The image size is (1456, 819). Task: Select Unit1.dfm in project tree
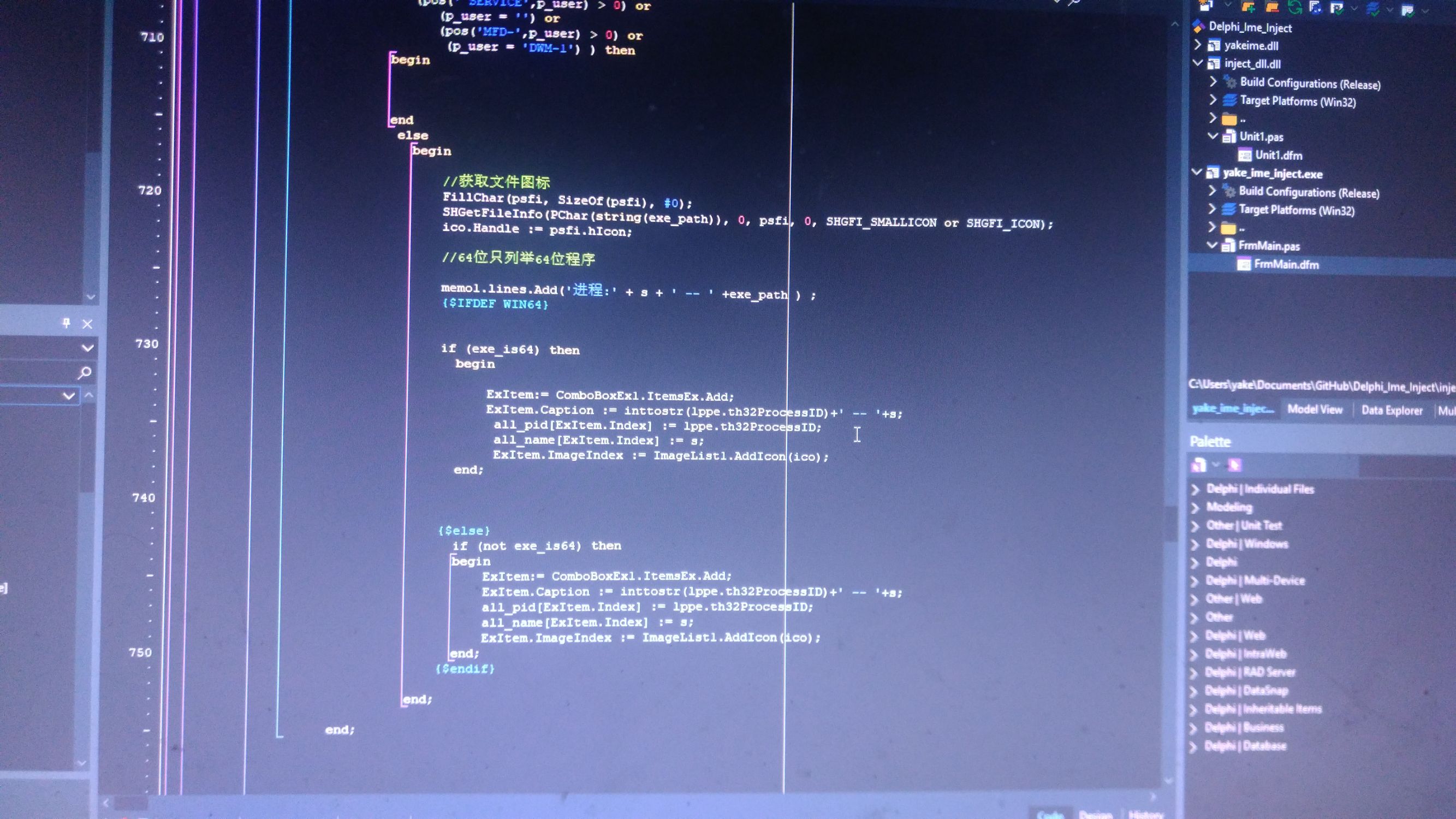[1278, 155]
